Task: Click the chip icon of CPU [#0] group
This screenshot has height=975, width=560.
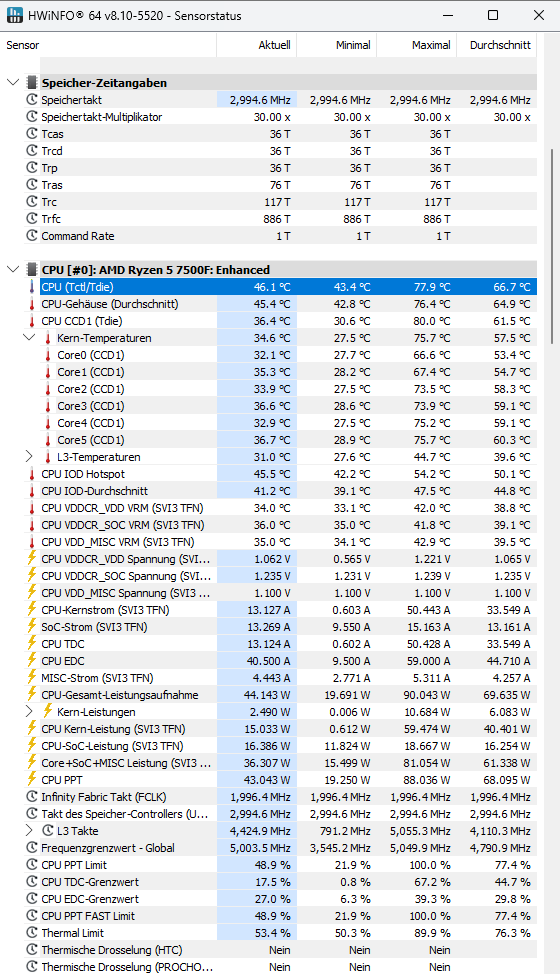Action: point(32,270)
